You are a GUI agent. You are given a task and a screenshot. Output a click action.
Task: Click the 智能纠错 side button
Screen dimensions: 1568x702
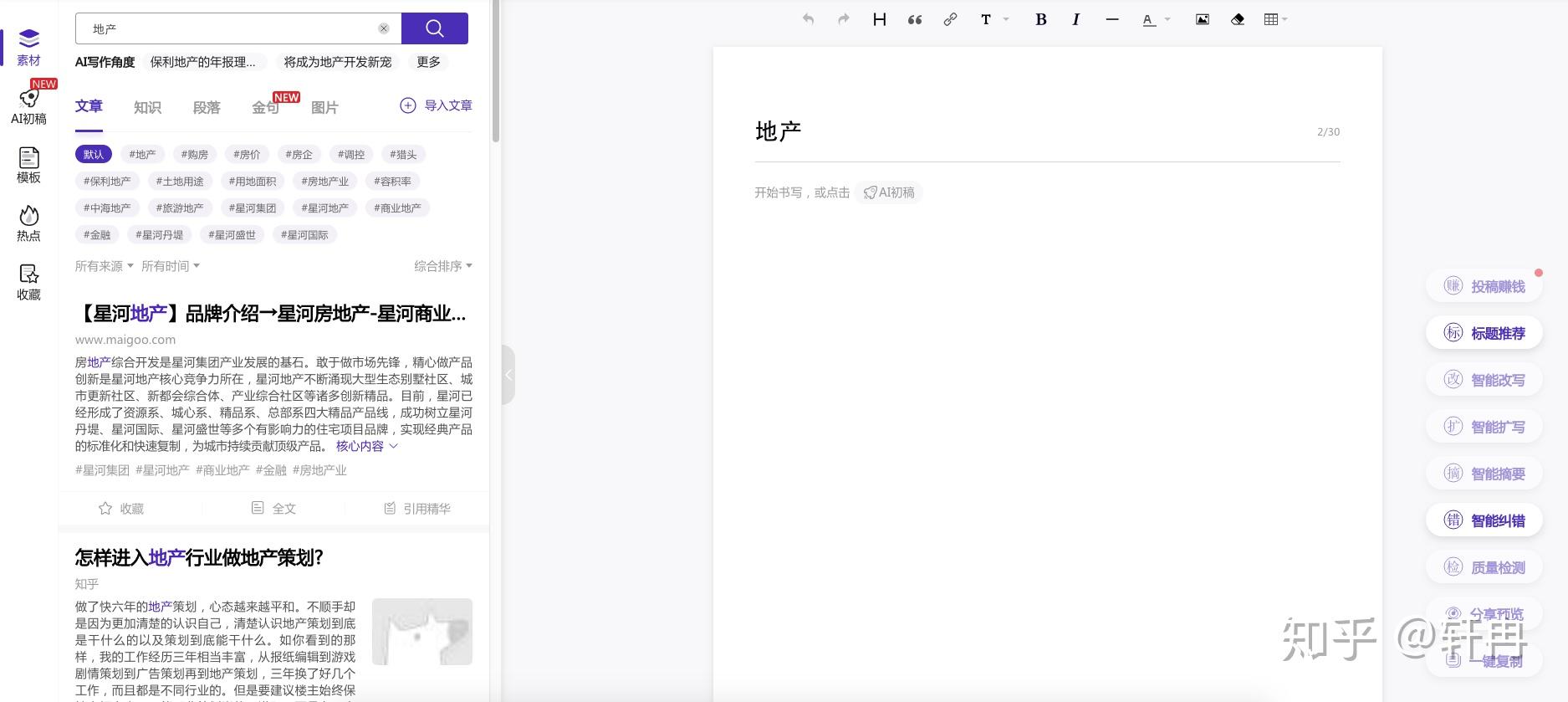[1484, 520]
